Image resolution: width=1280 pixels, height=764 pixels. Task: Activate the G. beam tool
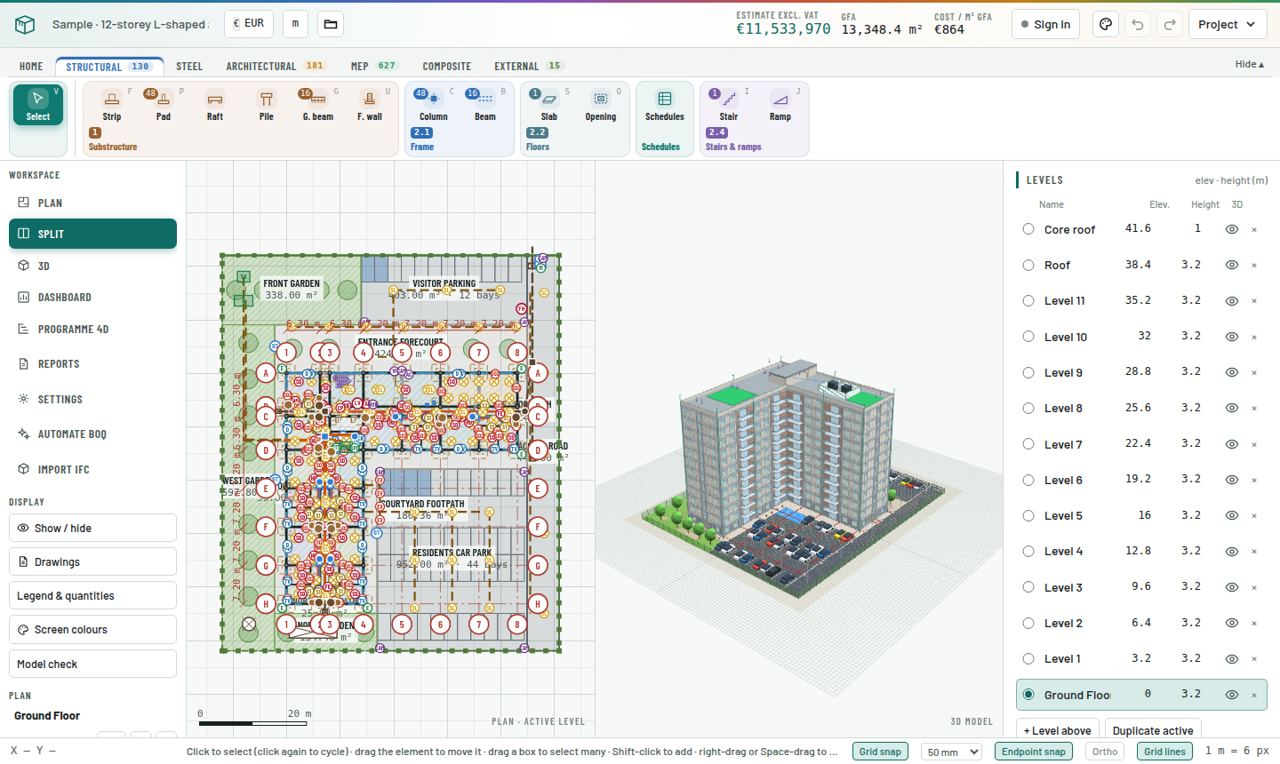point(317,106)
